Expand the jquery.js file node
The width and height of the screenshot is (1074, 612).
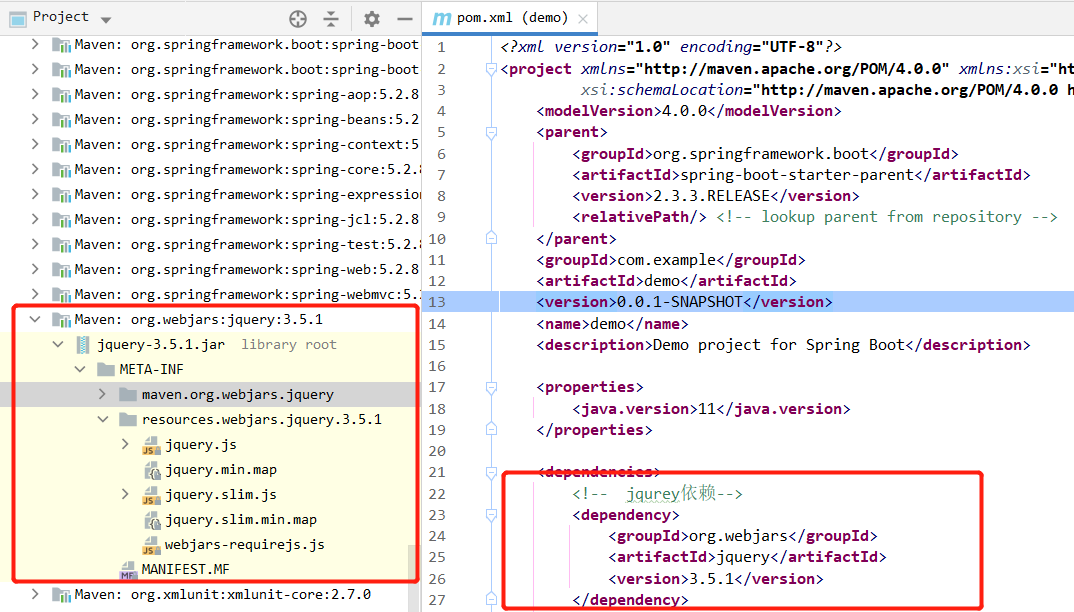pyautogui.click(x=125, y=444)
